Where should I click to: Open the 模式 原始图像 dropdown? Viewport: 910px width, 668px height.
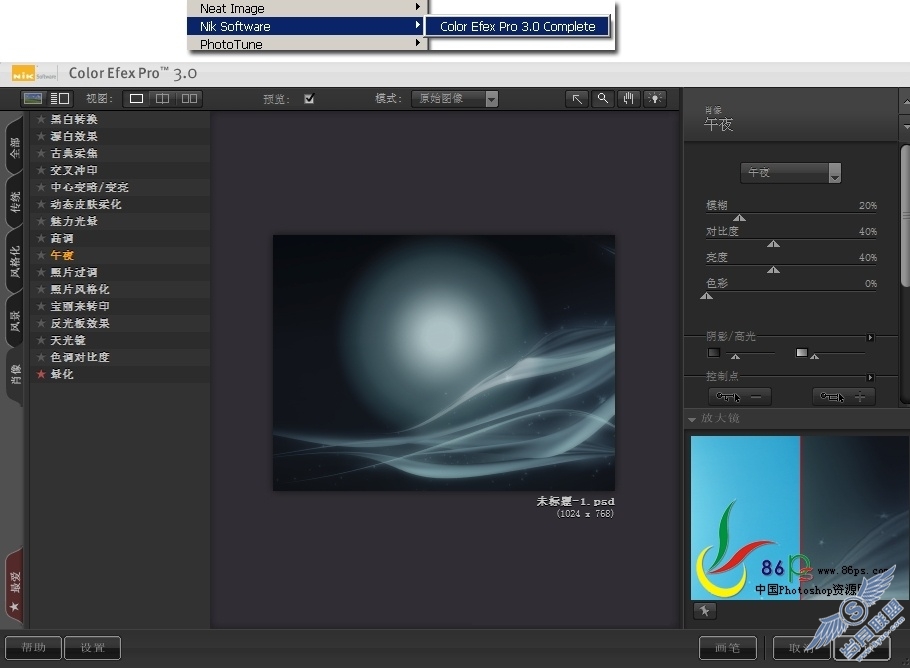(x=455, y=99)
